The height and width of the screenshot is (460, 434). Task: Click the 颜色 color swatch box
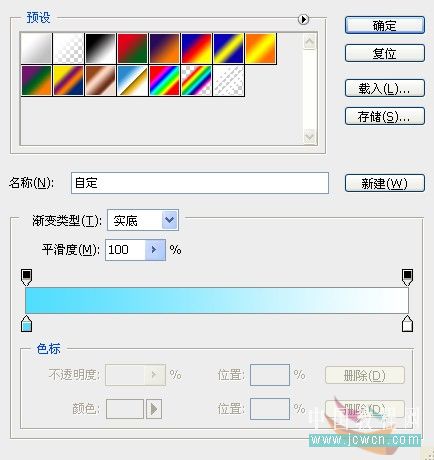125,409
